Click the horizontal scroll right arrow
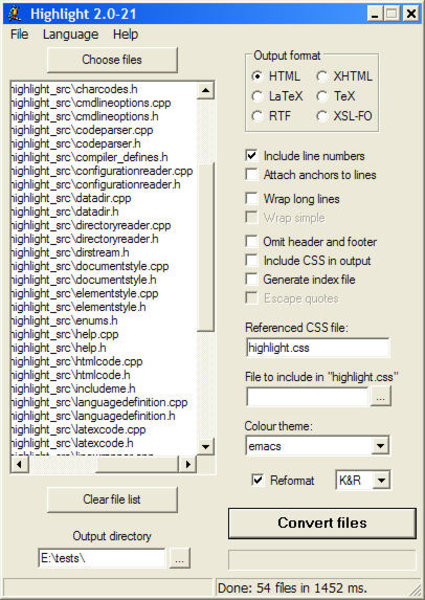This screenshot has height=600, width=425. pyautogui.click(x=188, y=464)
